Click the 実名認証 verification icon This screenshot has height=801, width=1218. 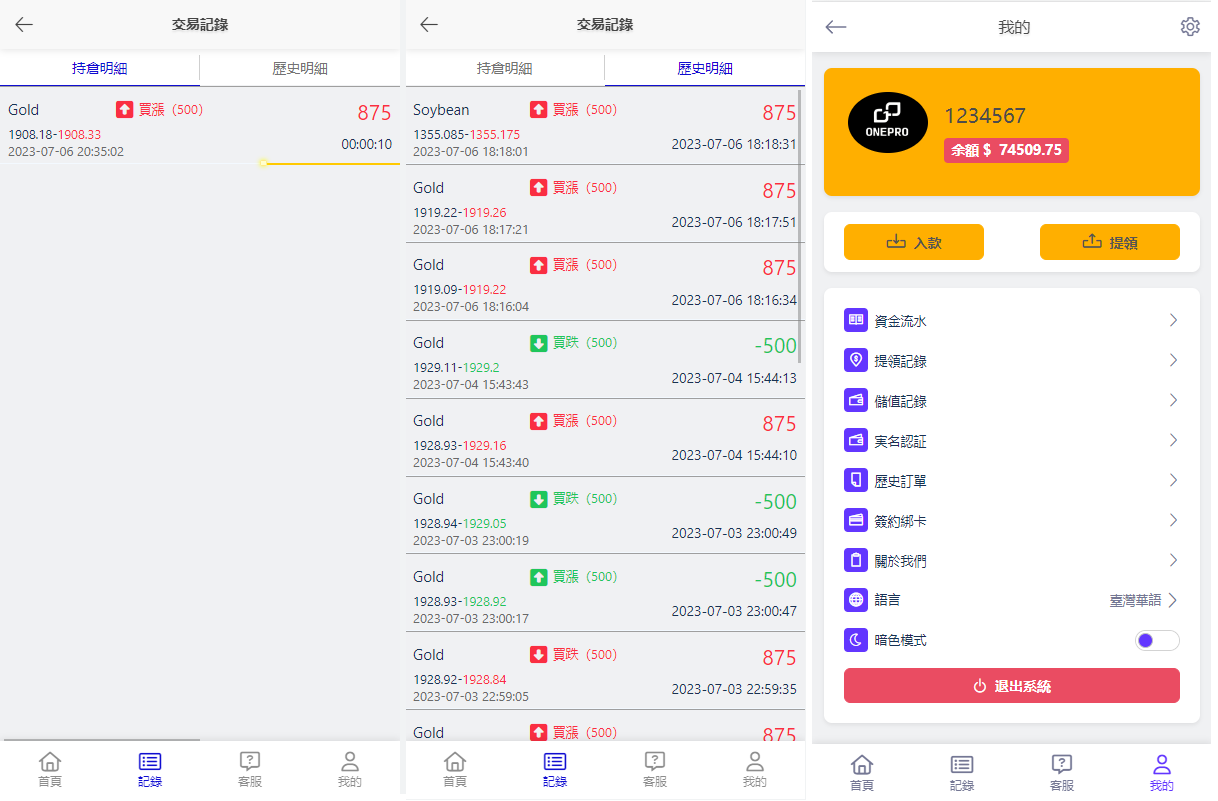[855, 440]
